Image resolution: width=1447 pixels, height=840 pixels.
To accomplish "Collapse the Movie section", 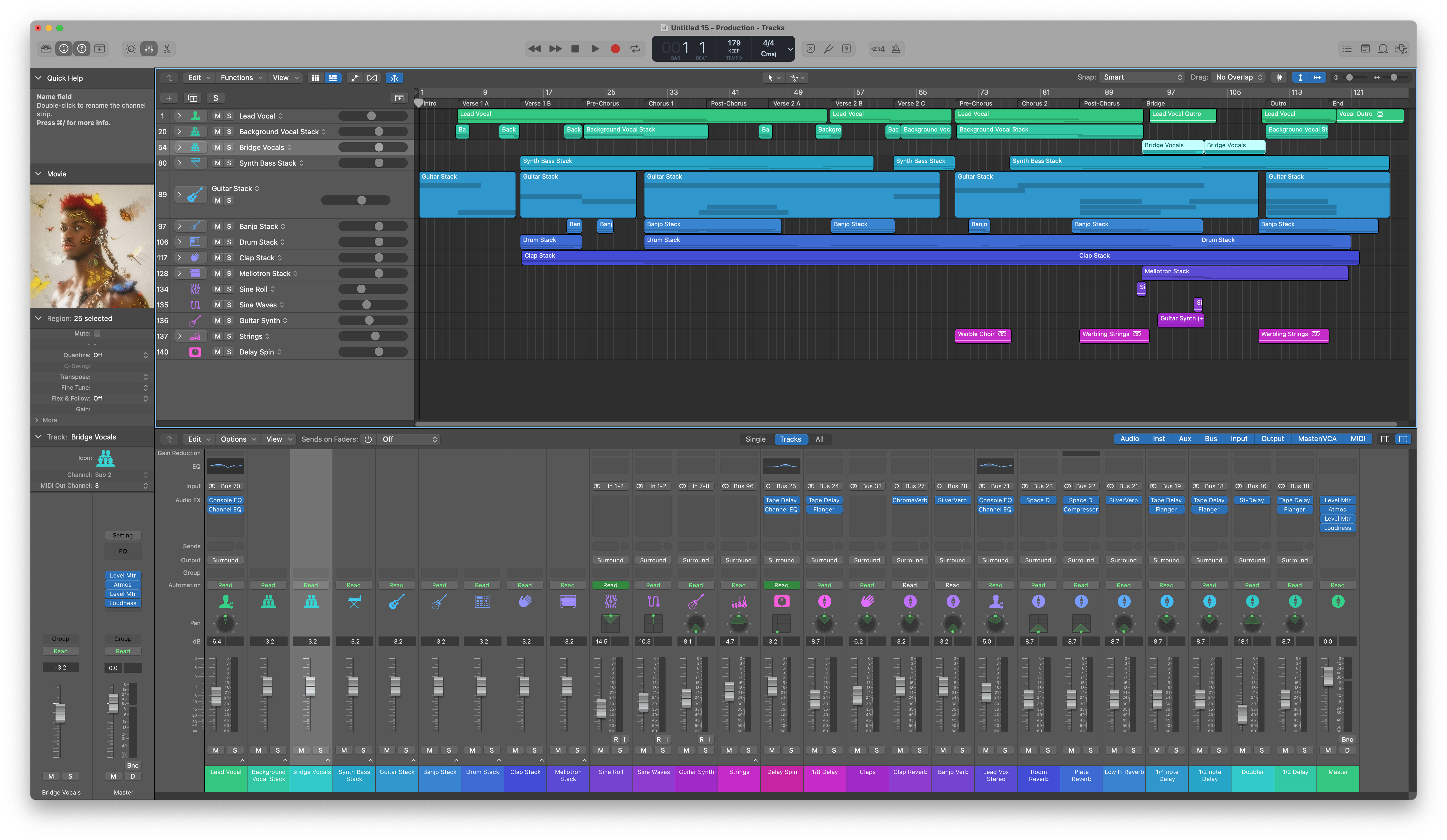I will click(x=38, y=174).
